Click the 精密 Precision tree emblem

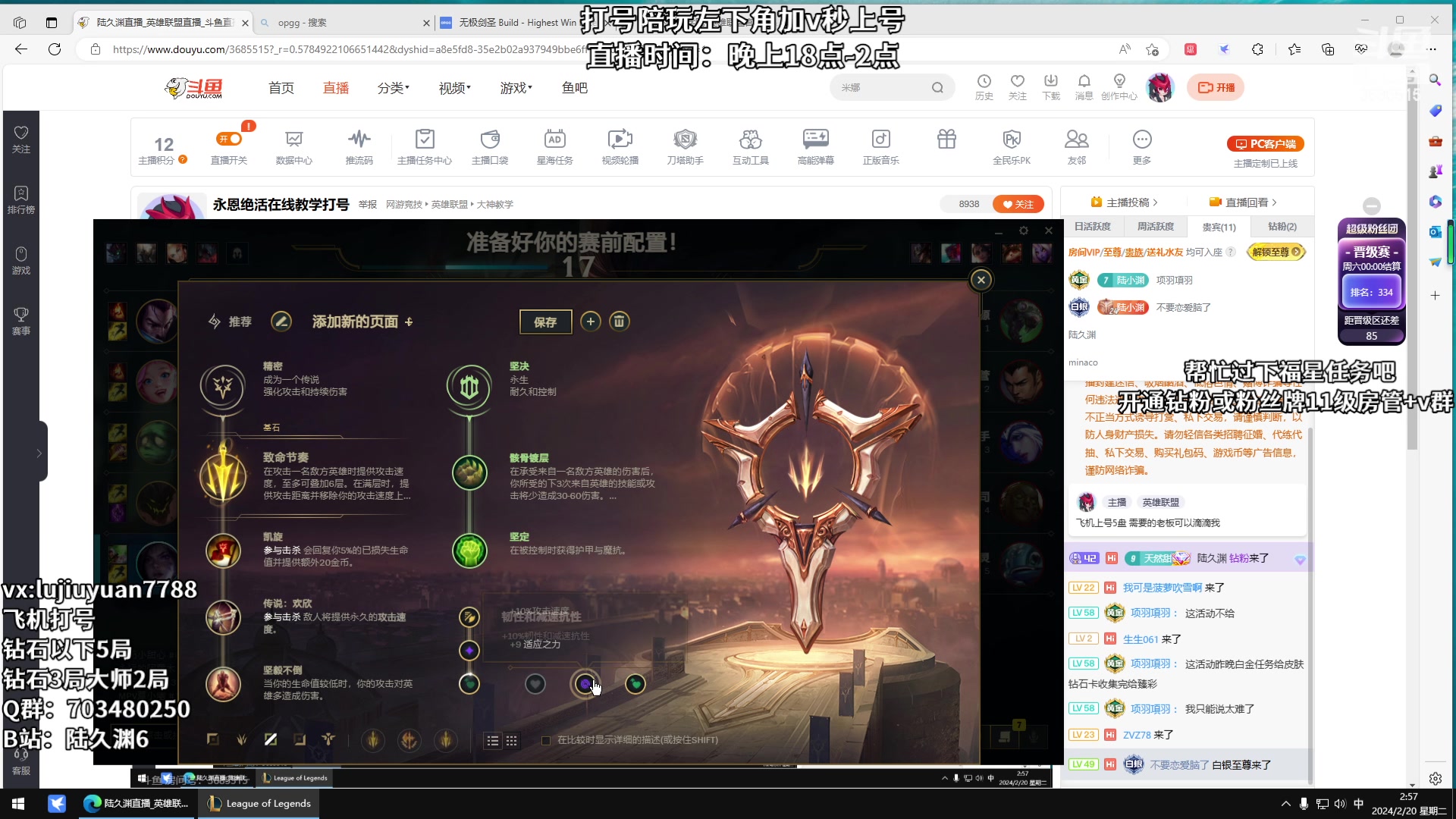[223, 387]
